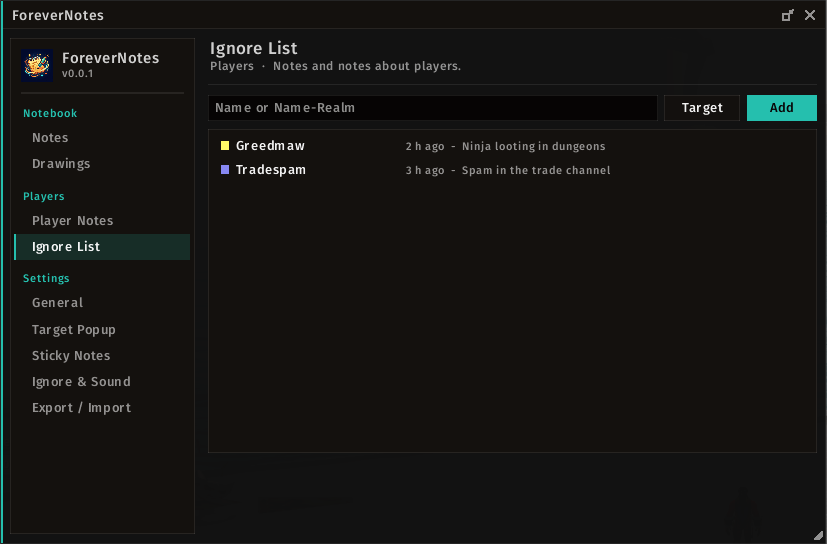Image resolution: width=827 pixels, height=544 pixels.
Task: Click Greedmaw's yellow class color square
Action: (x=225, y=146)
